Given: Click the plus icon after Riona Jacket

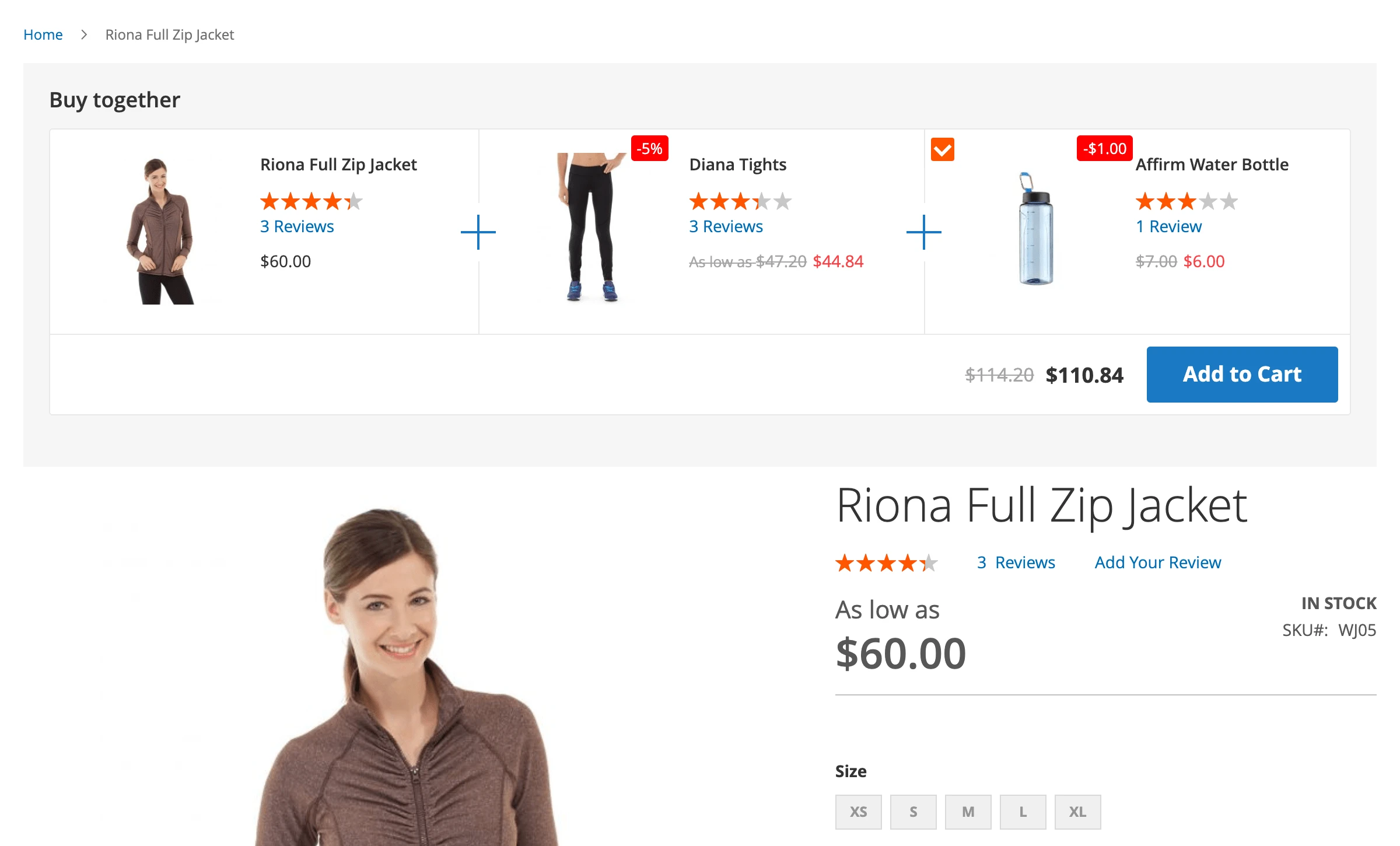Looking at the screenshot, I should [x=478, y=232].
